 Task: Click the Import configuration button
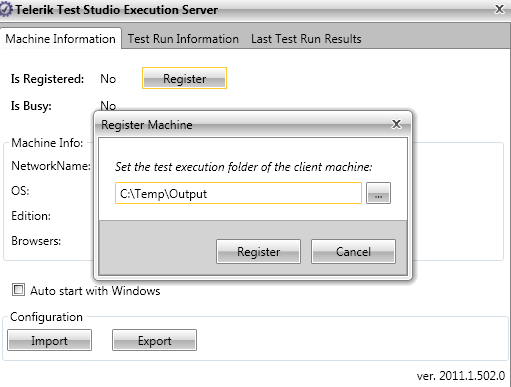pos(49,340)
